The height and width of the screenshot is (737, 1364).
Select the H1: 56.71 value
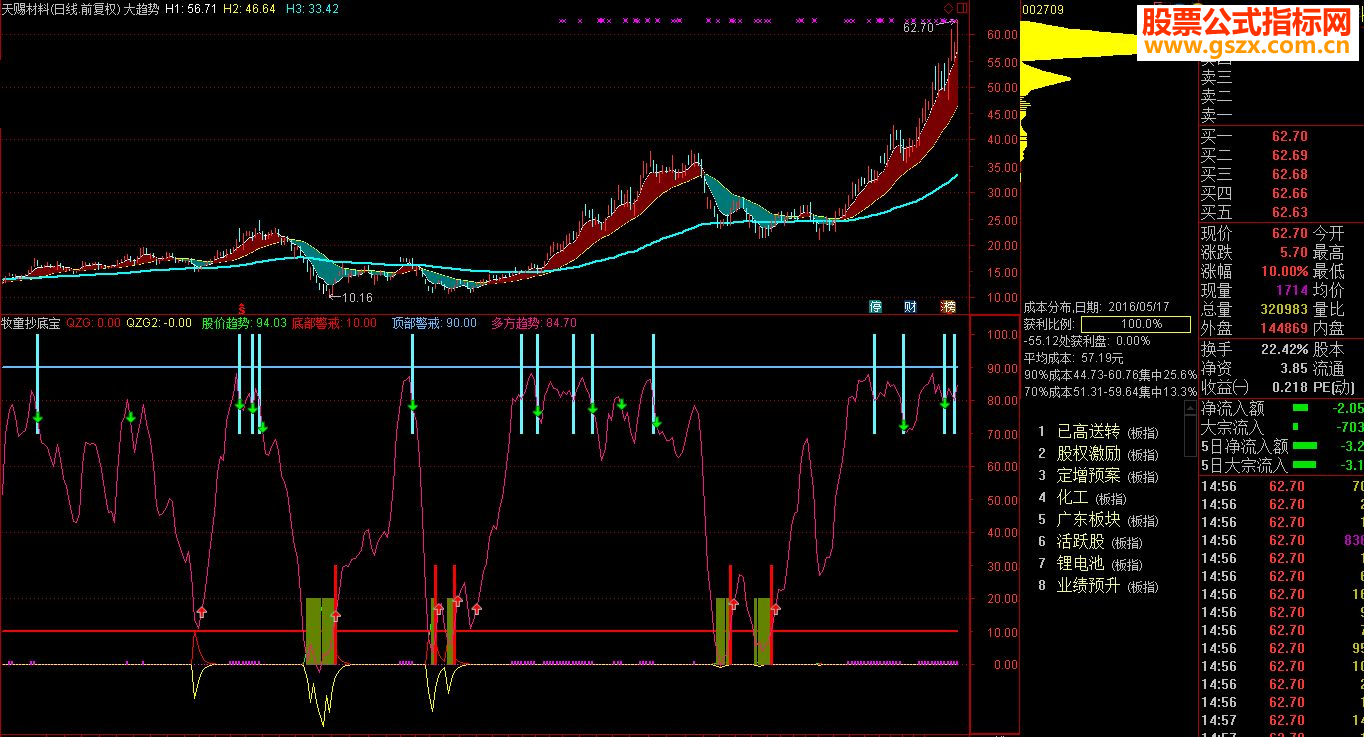click(x=190, y=8)
